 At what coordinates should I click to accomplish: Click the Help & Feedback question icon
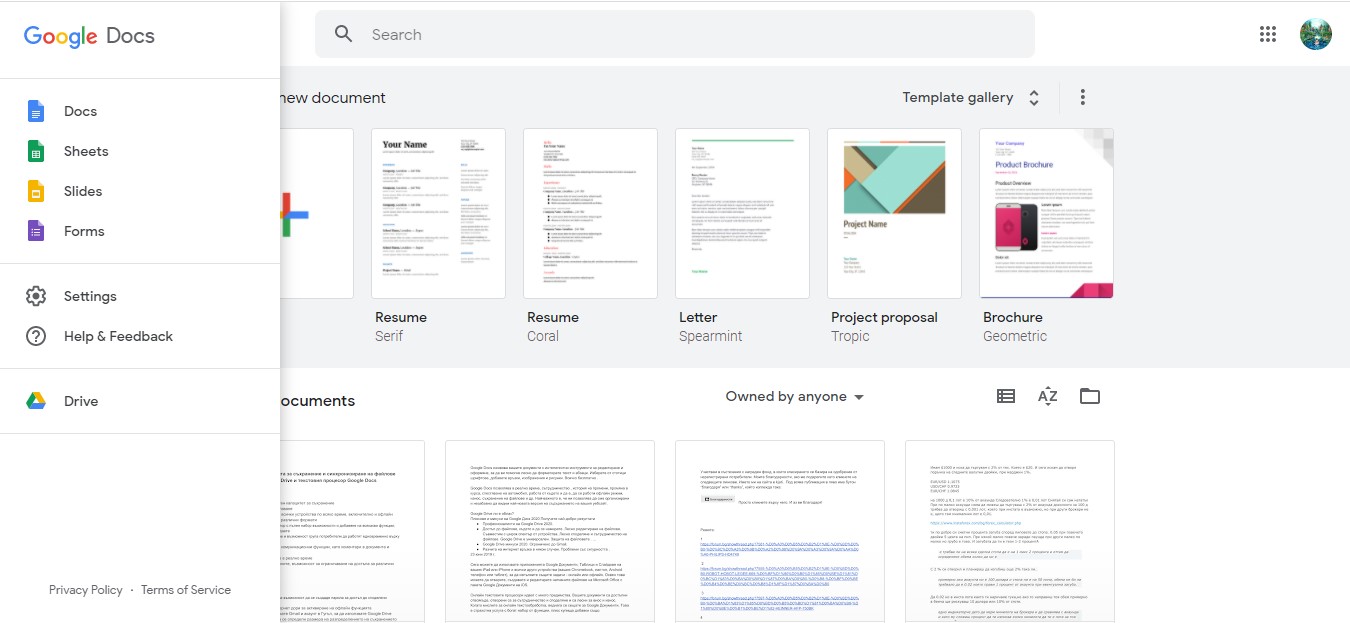pyautogui.click(x=36, y=336)
